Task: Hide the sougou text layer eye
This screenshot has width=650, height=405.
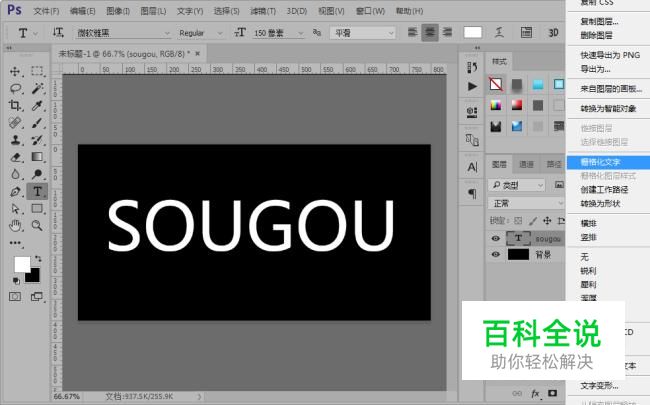Action: pyautogui.click(x=495, y=238)
